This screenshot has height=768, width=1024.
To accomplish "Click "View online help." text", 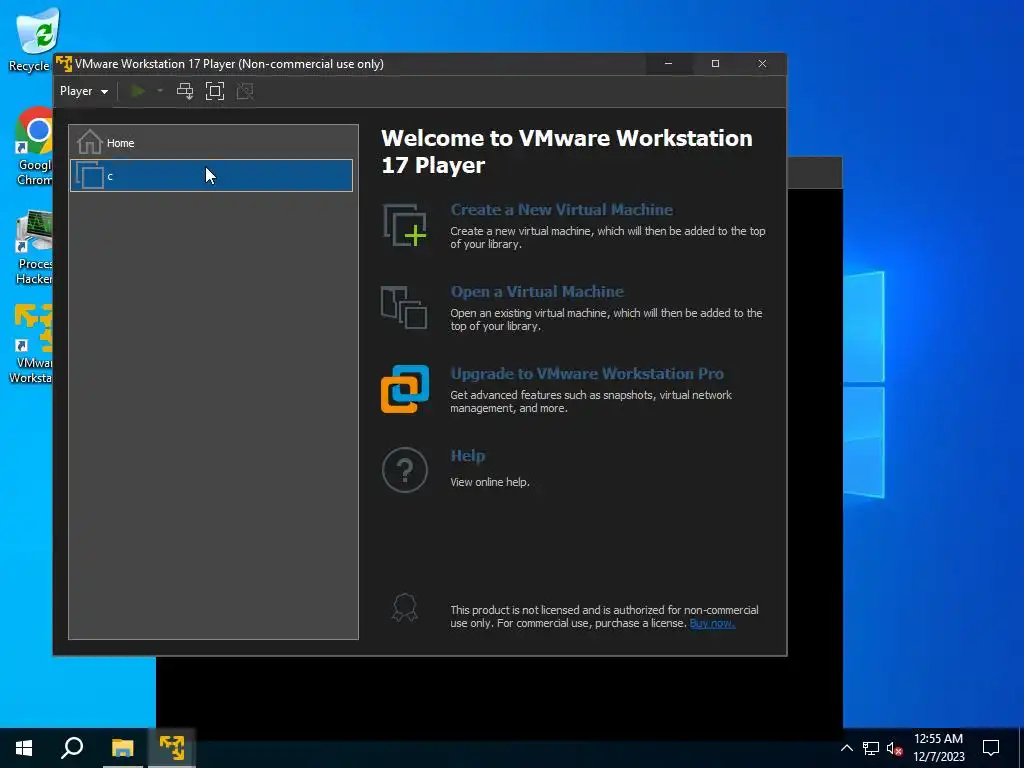I will (490, 482).
